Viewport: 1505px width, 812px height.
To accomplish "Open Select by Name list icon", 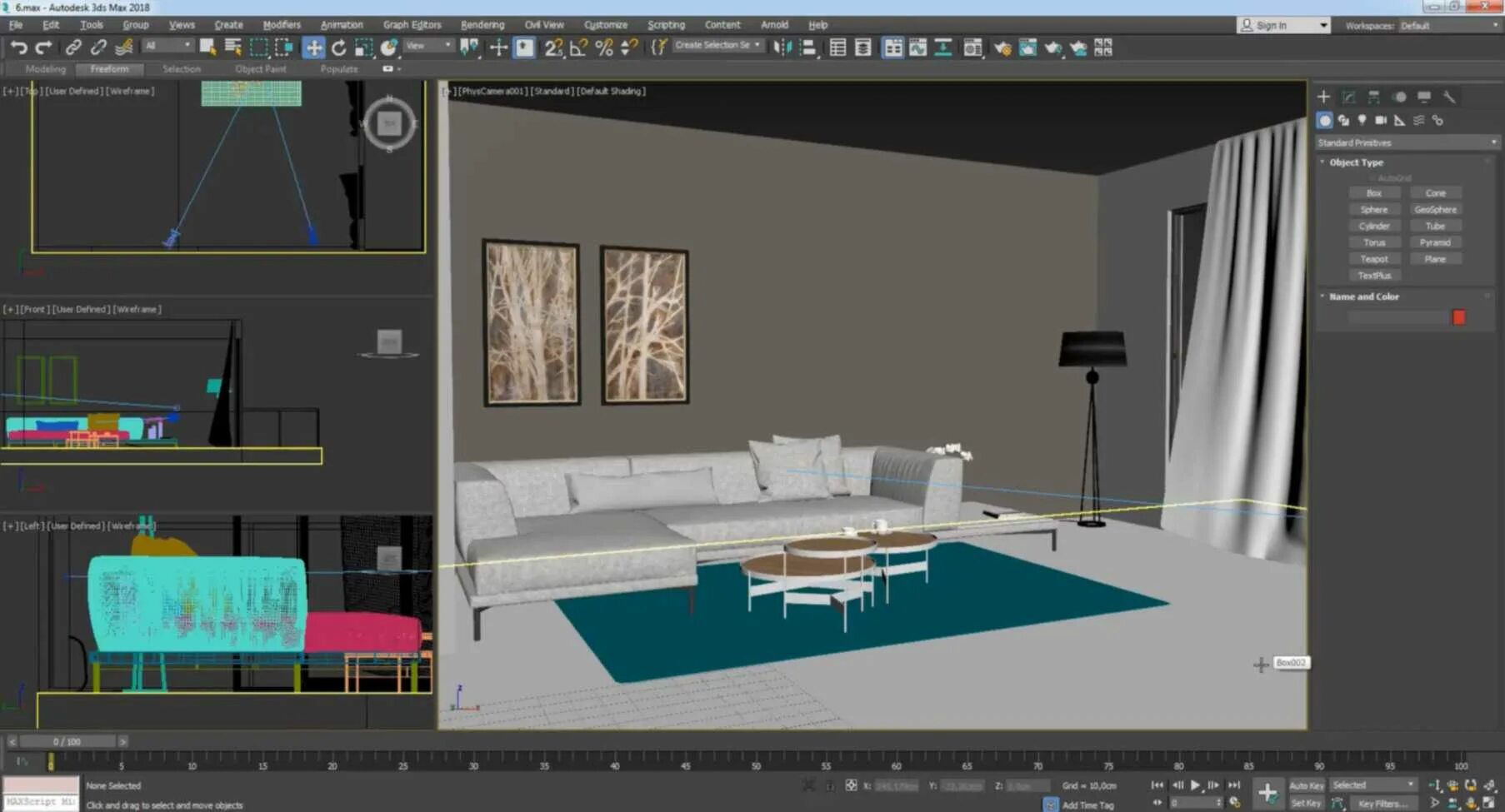I will pos(232,47).
